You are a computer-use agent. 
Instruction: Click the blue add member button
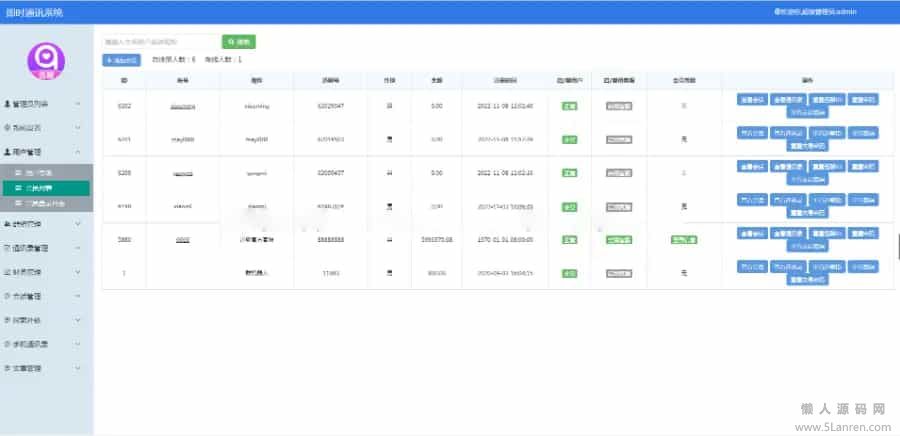coord(121,60)
